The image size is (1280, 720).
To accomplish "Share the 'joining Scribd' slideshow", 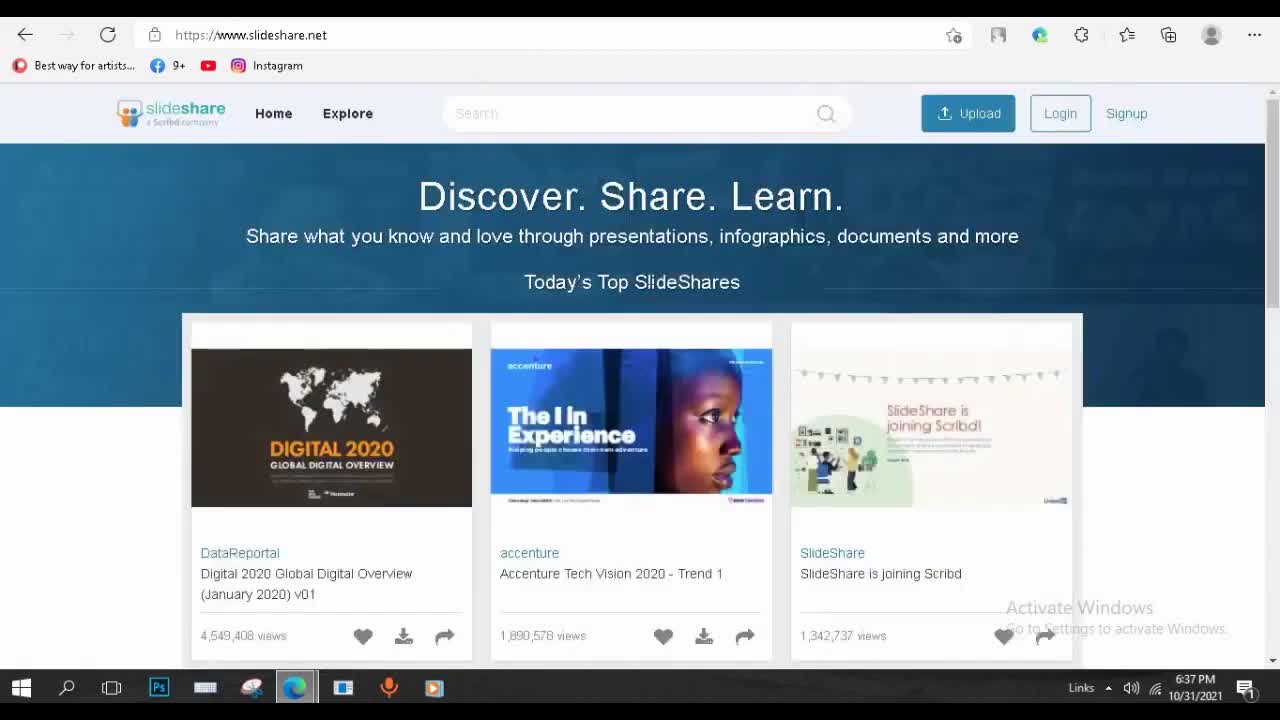I will [x=1045, y=636].
